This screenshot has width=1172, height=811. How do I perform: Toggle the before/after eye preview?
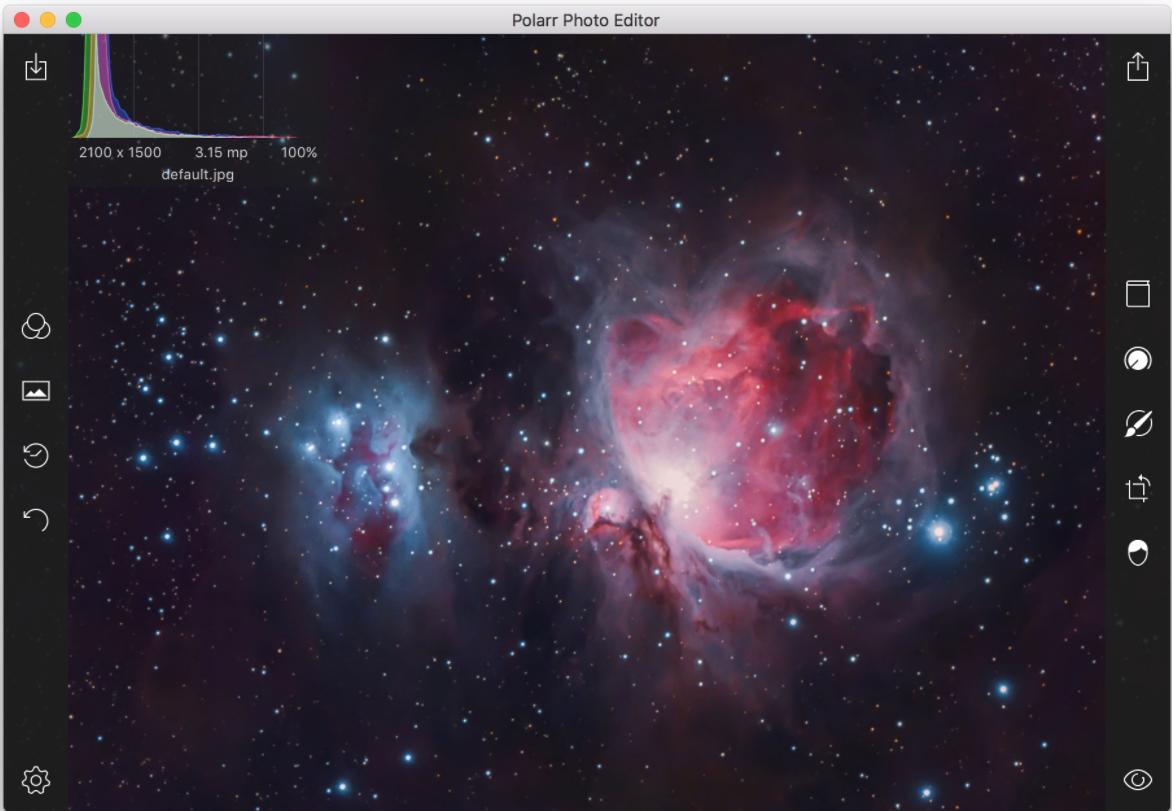[x=1138, y=779]
